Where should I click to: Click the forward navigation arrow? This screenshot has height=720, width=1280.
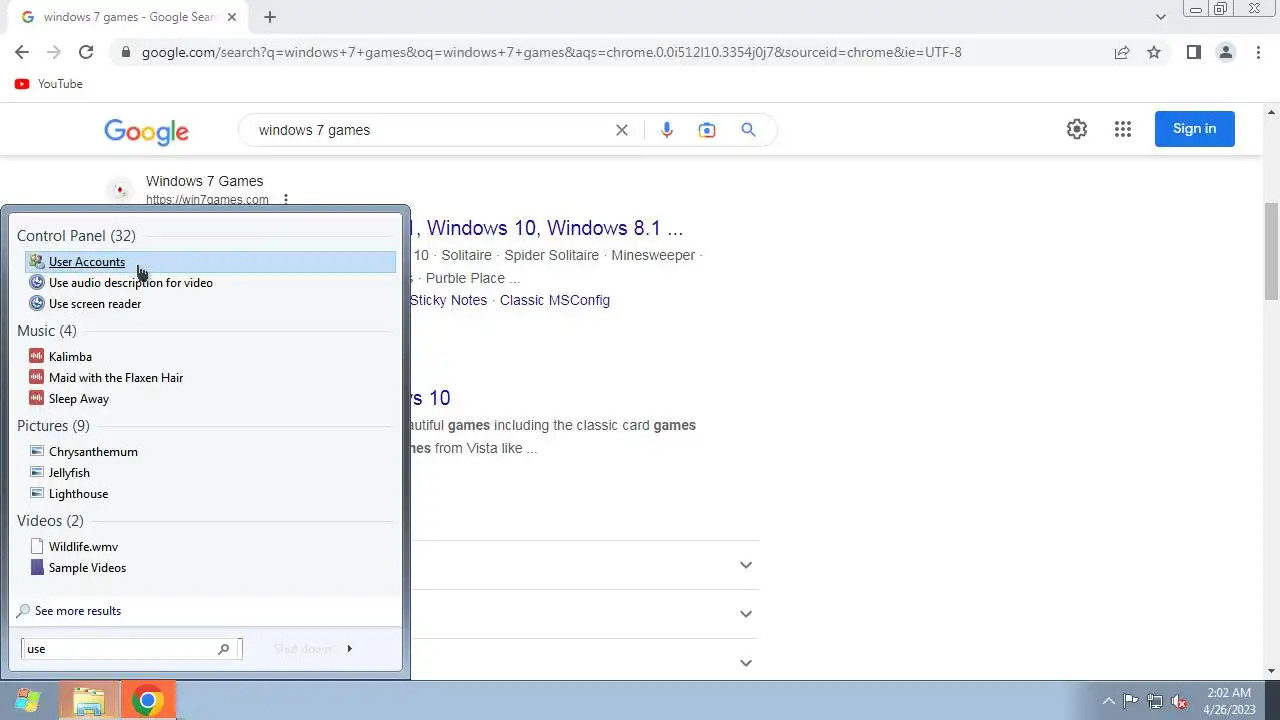pos(54,52)
